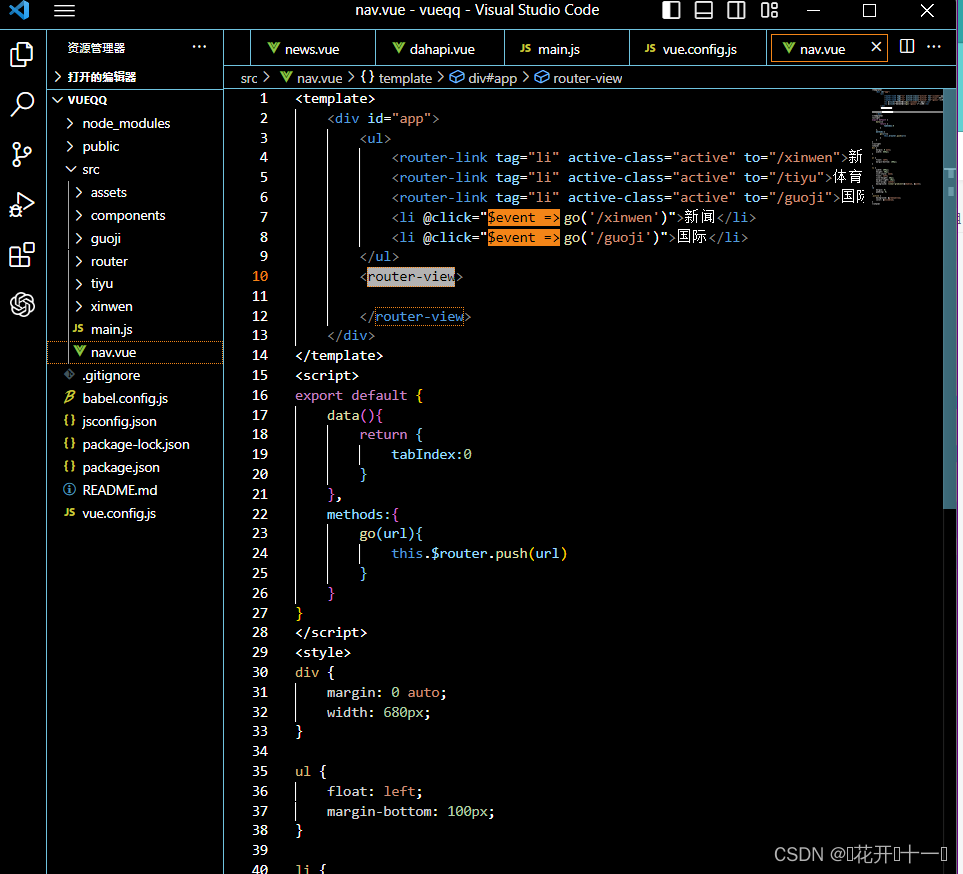Switch to main.js tab

(x=567, y=49)
